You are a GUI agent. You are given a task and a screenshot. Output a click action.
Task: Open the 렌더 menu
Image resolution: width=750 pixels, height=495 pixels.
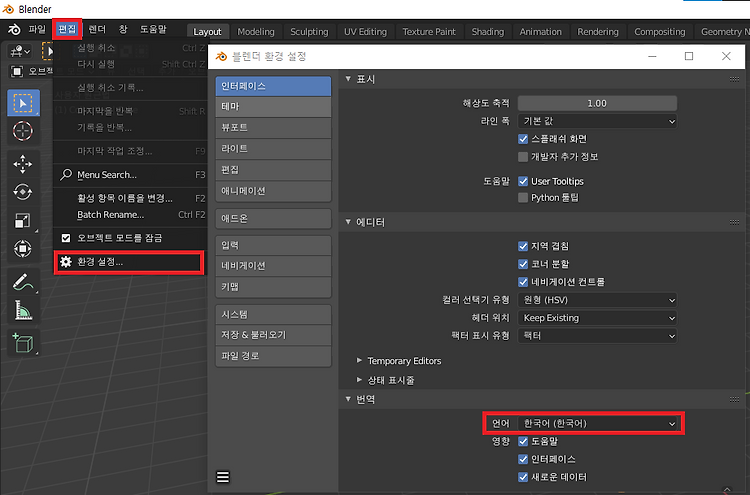pyautogui.click(x=97, y=30)
